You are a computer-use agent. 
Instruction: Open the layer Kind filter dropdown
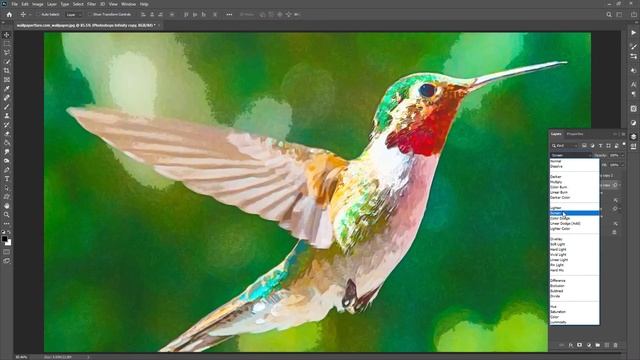click(x=565, y=146)
